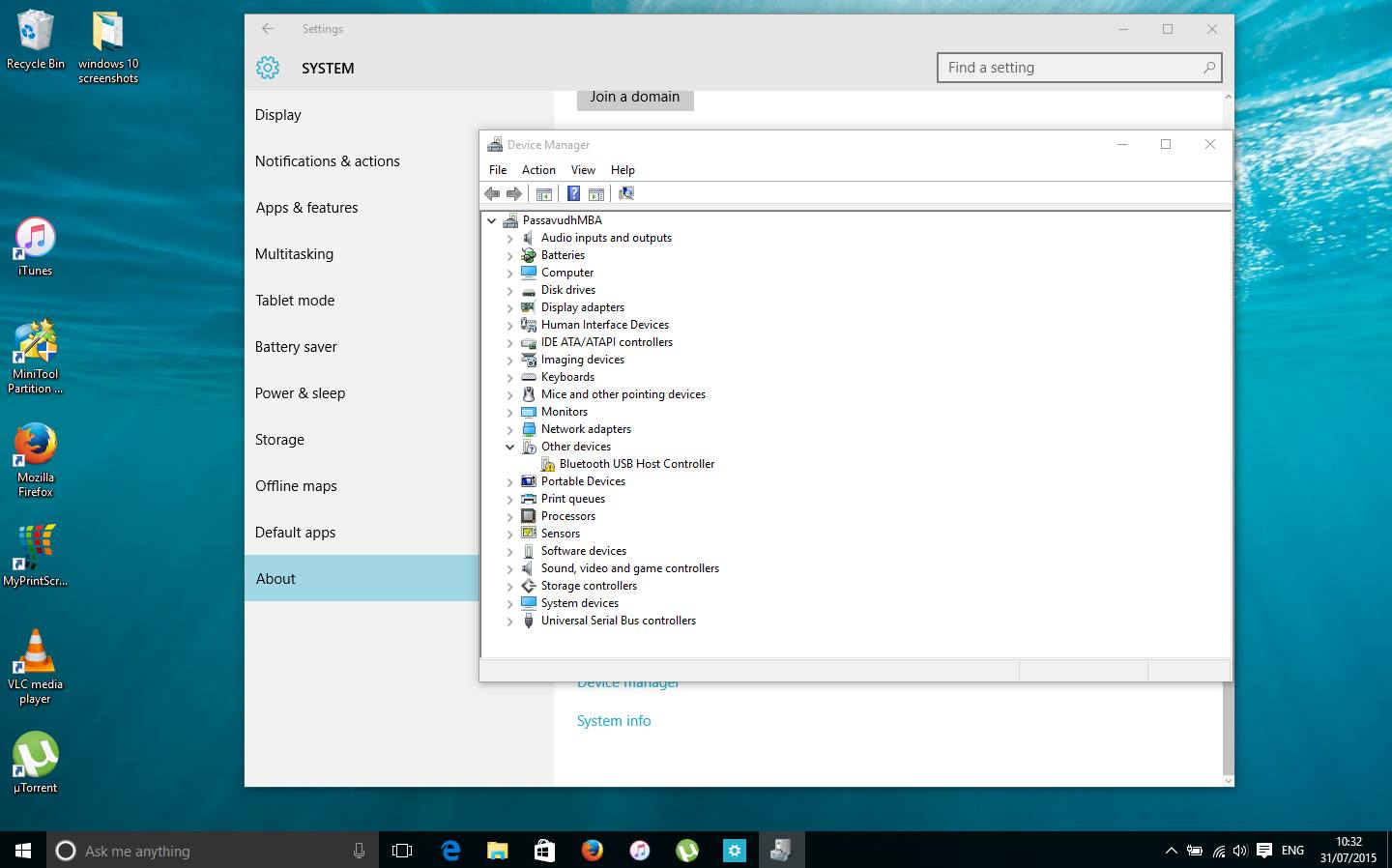Expand the Universal Serial Bus controllers category
The height and width of the screenshot is (868, 1392).
(510, 621)
